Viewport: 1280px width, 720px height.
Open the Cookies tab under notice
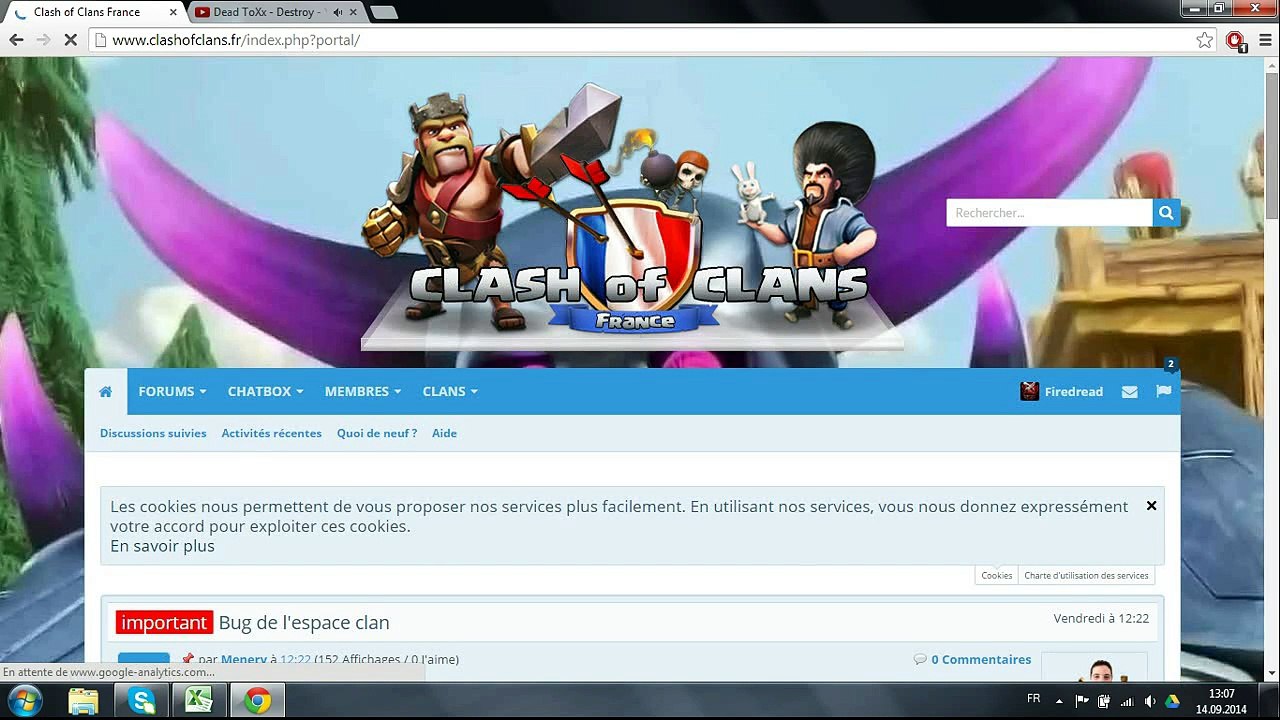[997, 575]
